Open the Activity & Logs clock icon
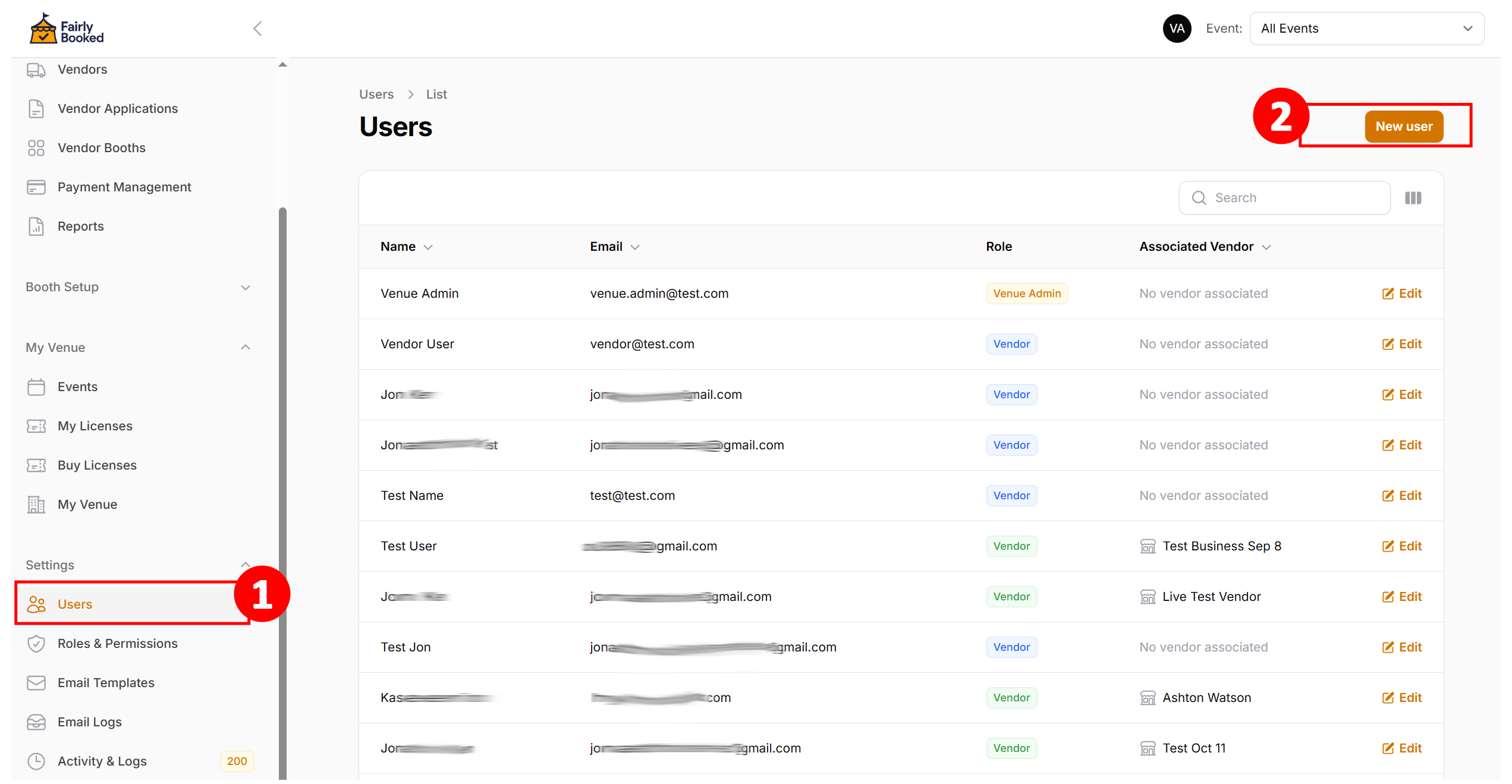 point(36,761)
